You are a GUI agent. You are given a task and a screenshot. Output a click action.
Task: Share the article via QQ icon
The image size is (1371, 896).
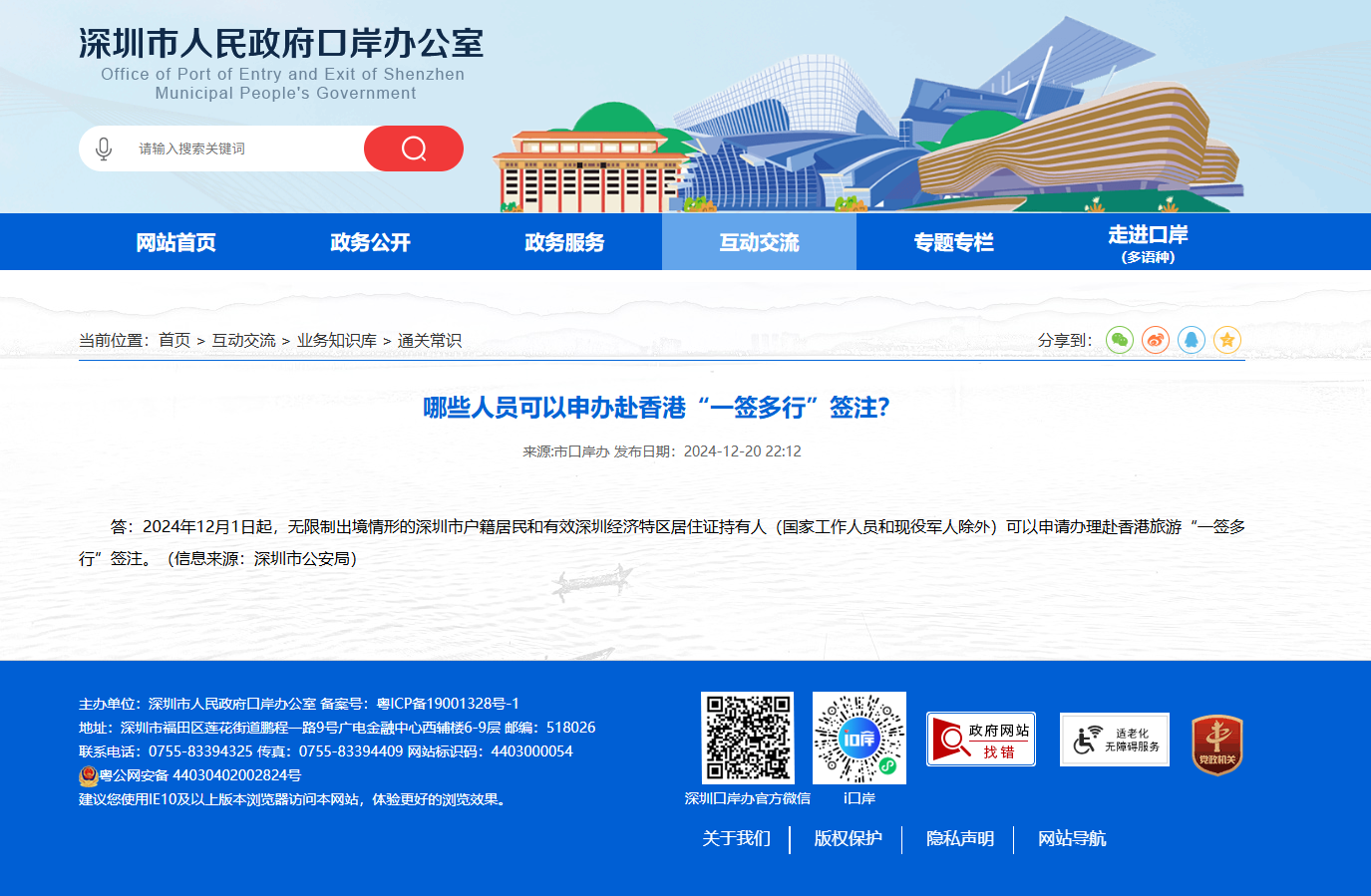1192,340
